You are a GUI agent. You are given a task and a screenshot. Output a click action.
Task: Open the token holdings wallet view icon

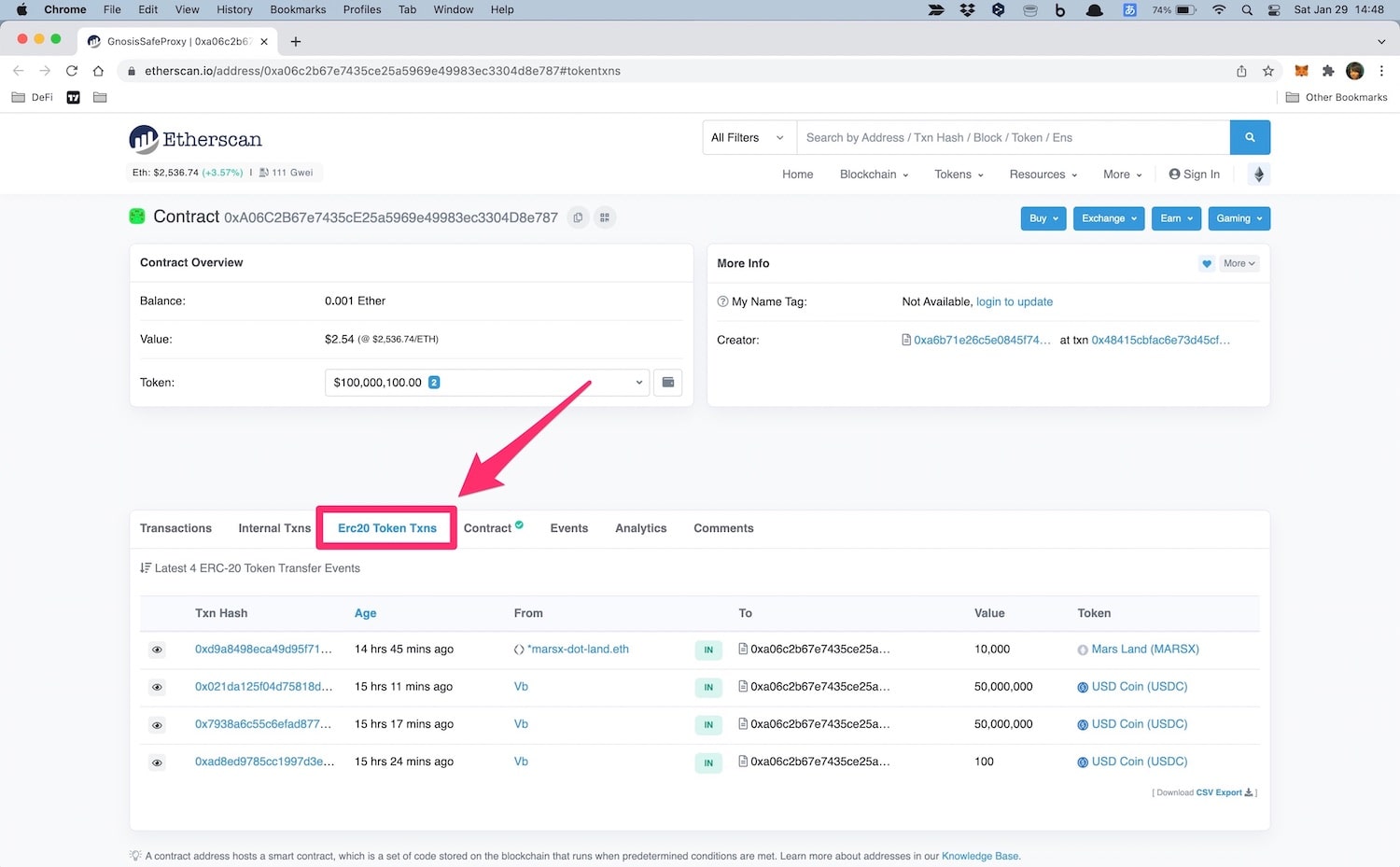click(668, 383)
